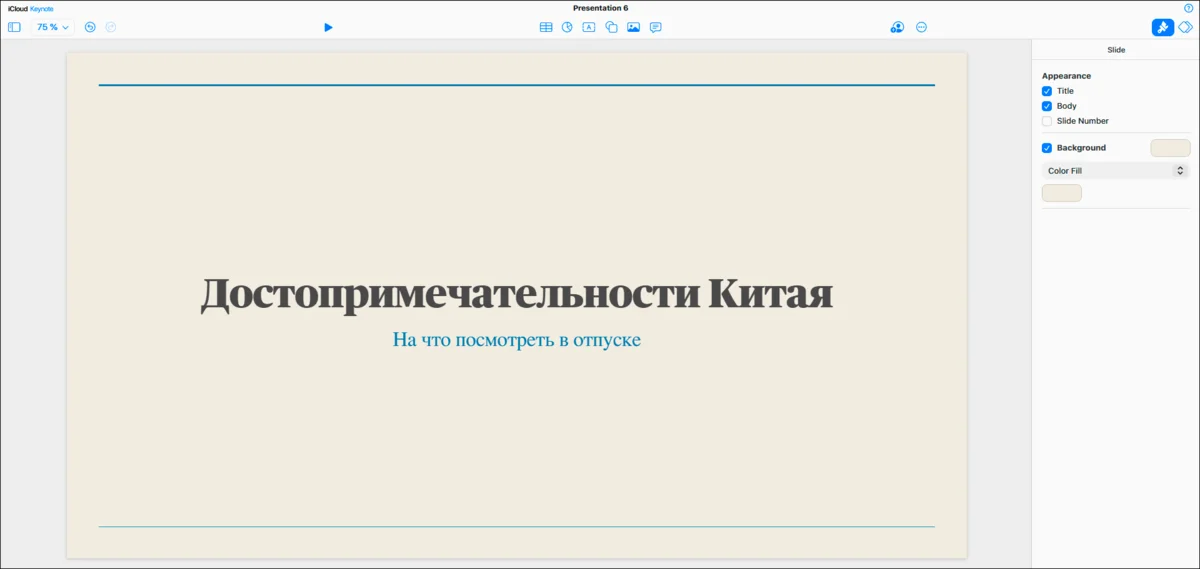Image resolution: width=1200 pixels, height=569 pixels.
Task: Toggle the Background checkbox
Action: 1047,148
